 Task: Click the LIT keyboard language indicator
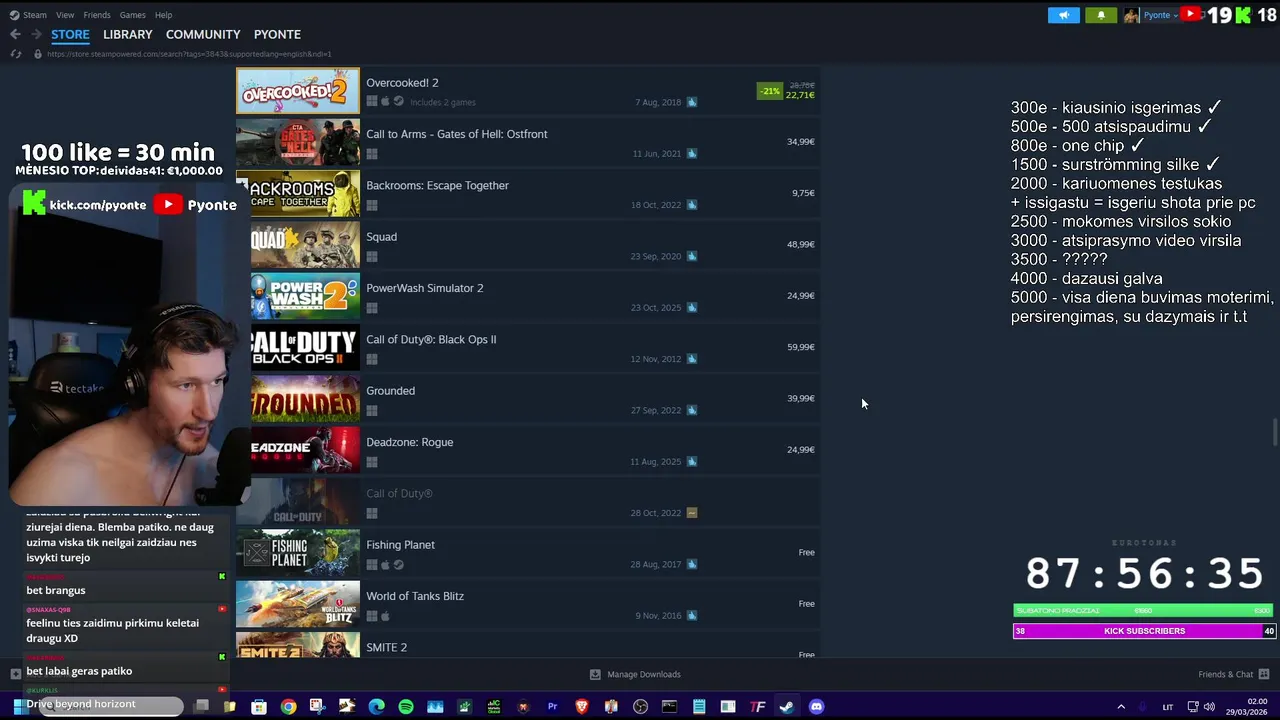[1167, 708]
